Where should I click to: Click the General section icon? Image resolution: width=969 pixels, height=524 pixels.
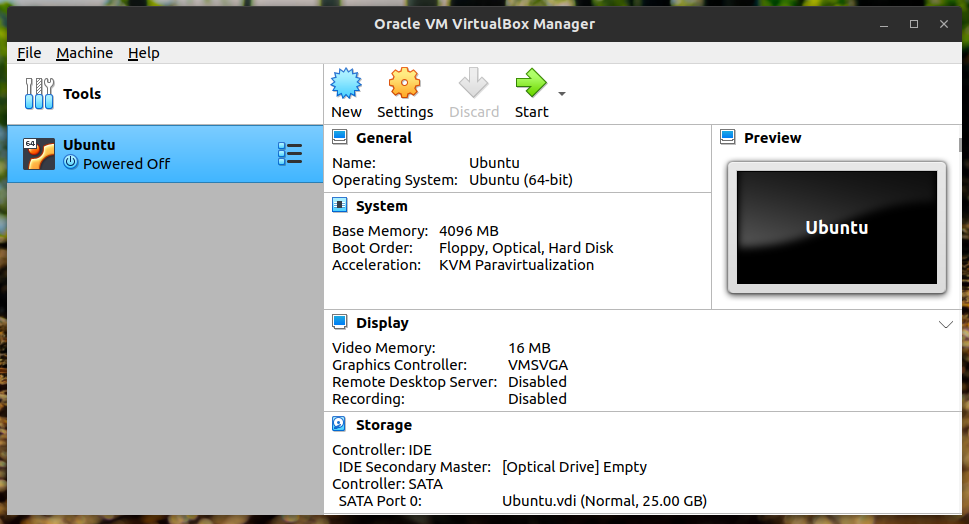coord(340,138)
